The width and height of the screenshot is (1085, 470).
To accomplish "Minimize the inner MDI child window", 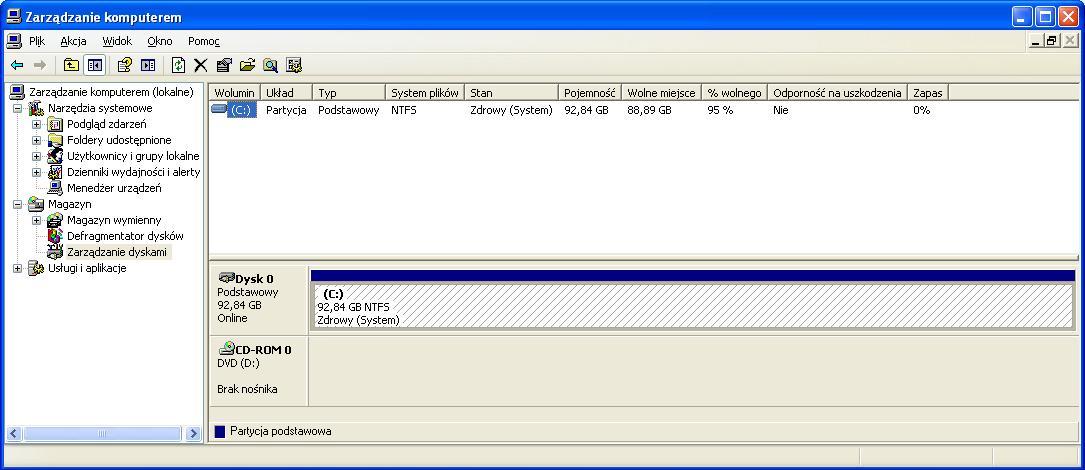I will pyautogui.click(x=1036, y=41).
